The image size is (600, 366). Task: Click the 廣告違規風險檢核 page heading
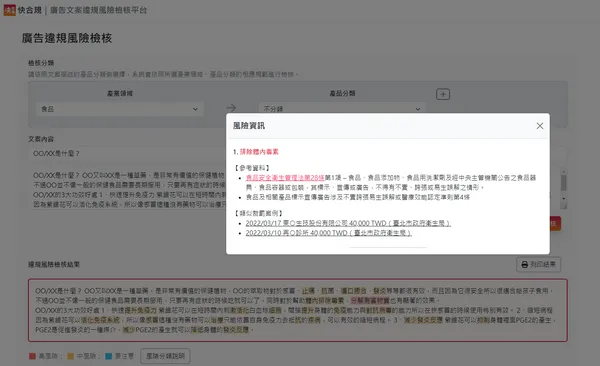click(x=67, y=38)
